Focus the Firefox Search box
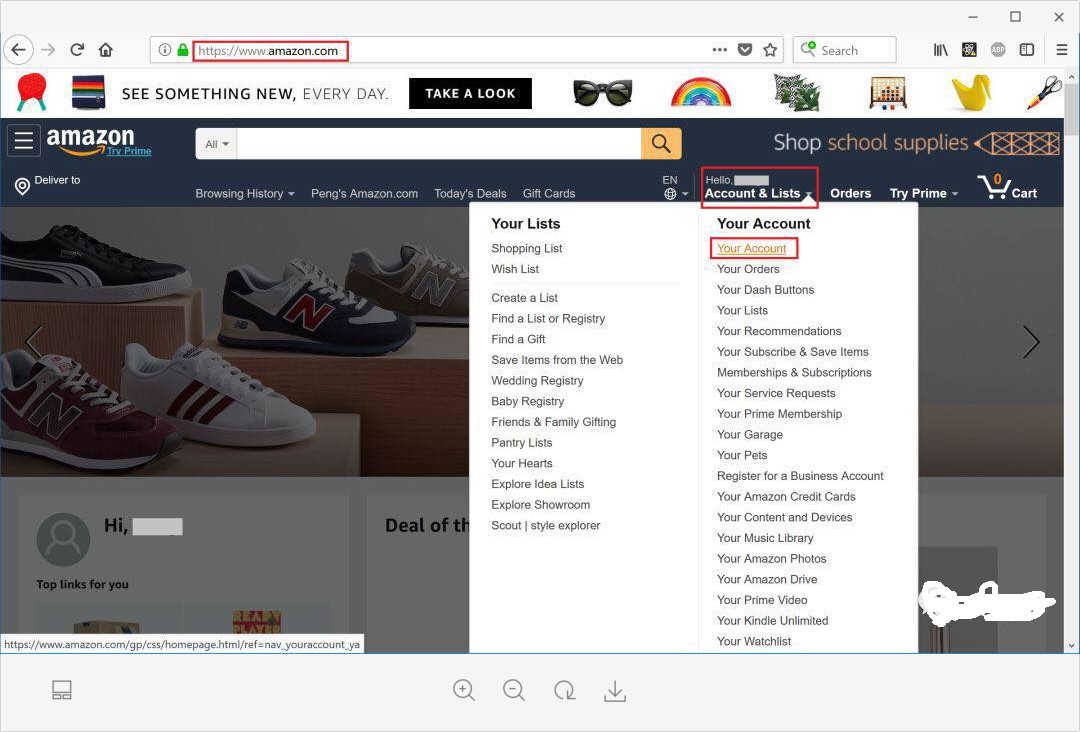The height and width of the screenshot is (732, 1080). point(844,50)
